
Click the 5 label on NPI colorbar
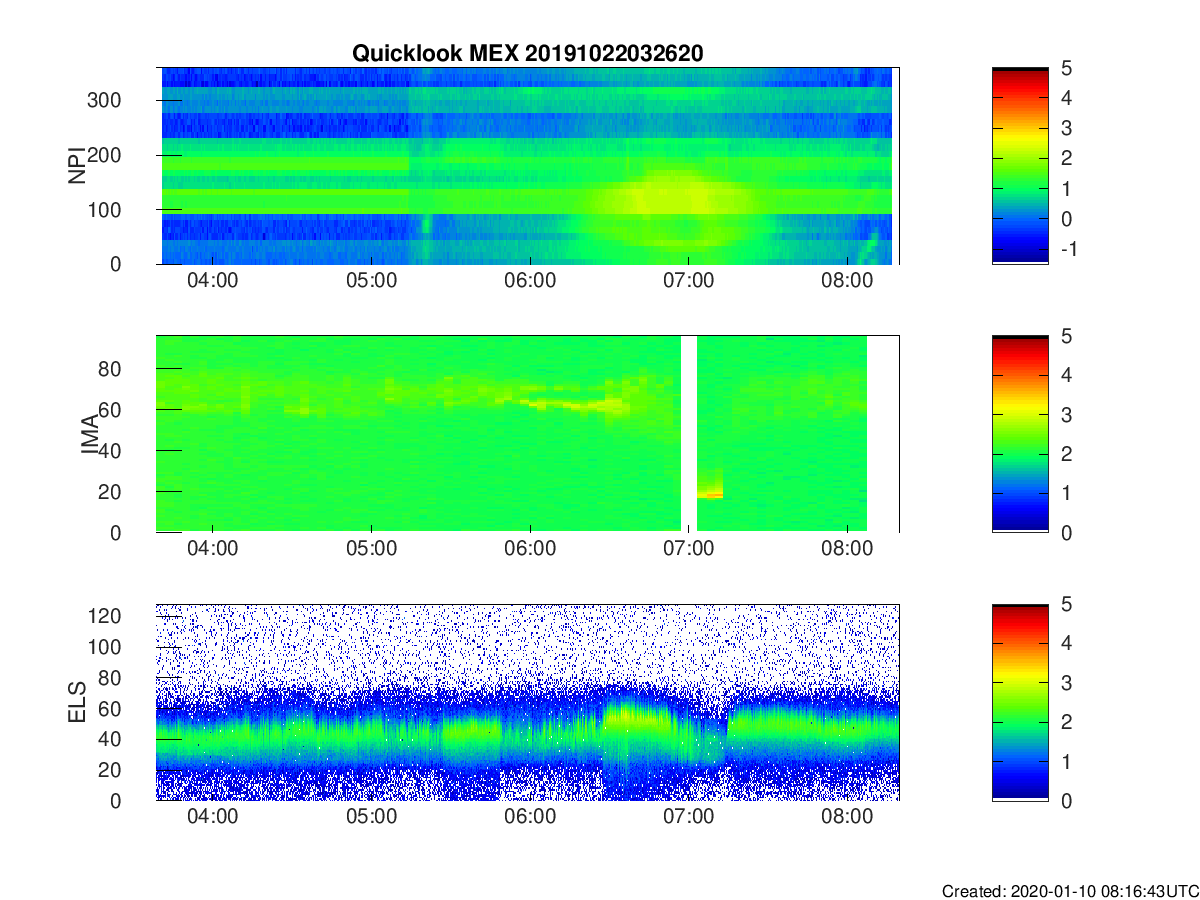1065,68
